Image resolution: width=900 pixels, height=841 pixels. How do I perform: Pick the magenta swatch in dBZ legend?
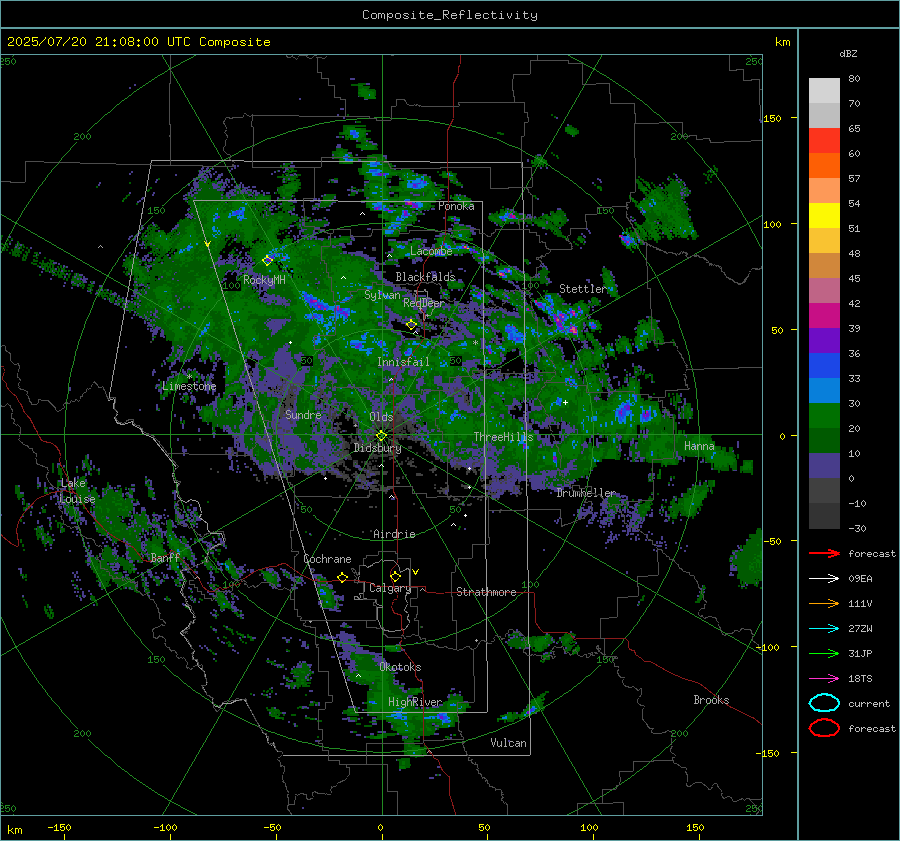(824, 316)
